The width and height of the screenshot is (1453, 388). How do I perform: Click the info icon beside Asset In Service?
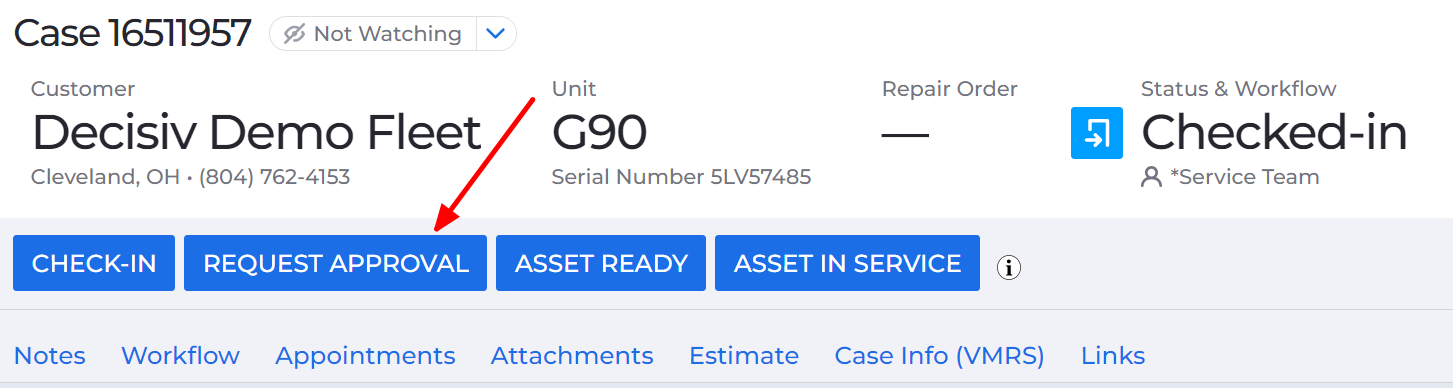1009,267
